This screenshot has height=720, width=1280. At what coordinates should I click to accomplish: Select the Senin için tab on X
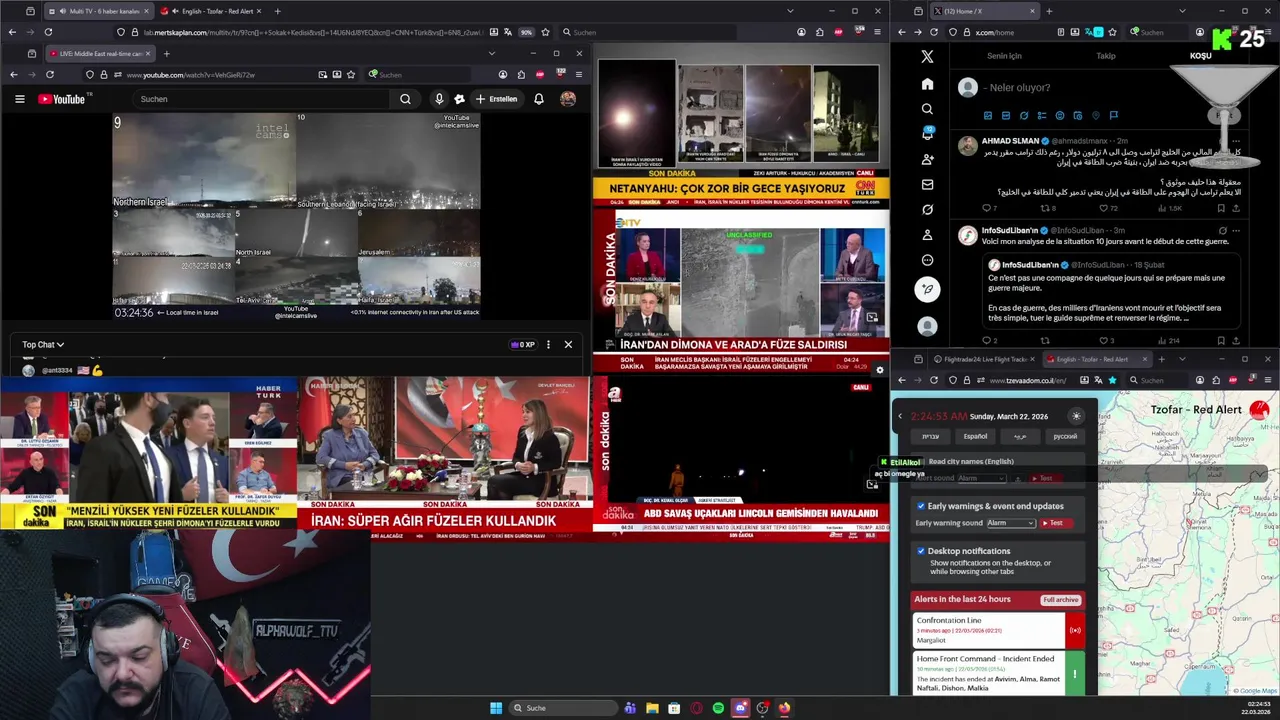pos(1004,56)
